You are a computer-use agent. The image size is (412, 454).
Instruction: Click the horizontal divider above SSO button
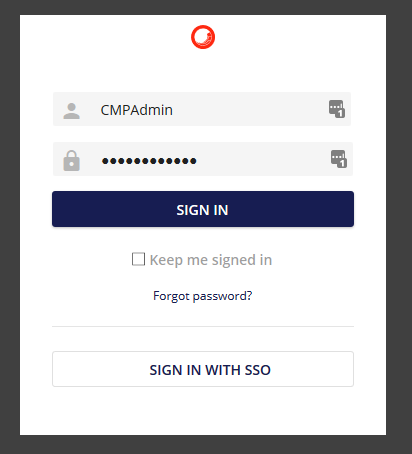tap(203, 327)
